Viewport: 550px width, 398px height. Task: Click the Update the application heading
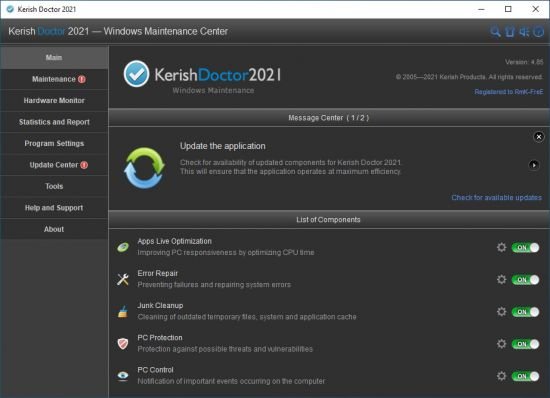223,146
